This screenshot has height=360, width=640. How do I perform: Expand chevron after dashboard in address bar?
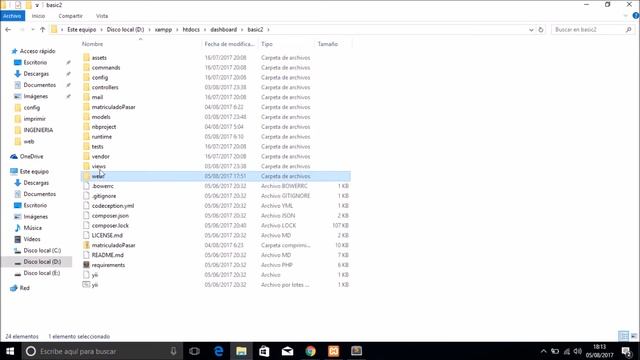[x=242, y=30]
